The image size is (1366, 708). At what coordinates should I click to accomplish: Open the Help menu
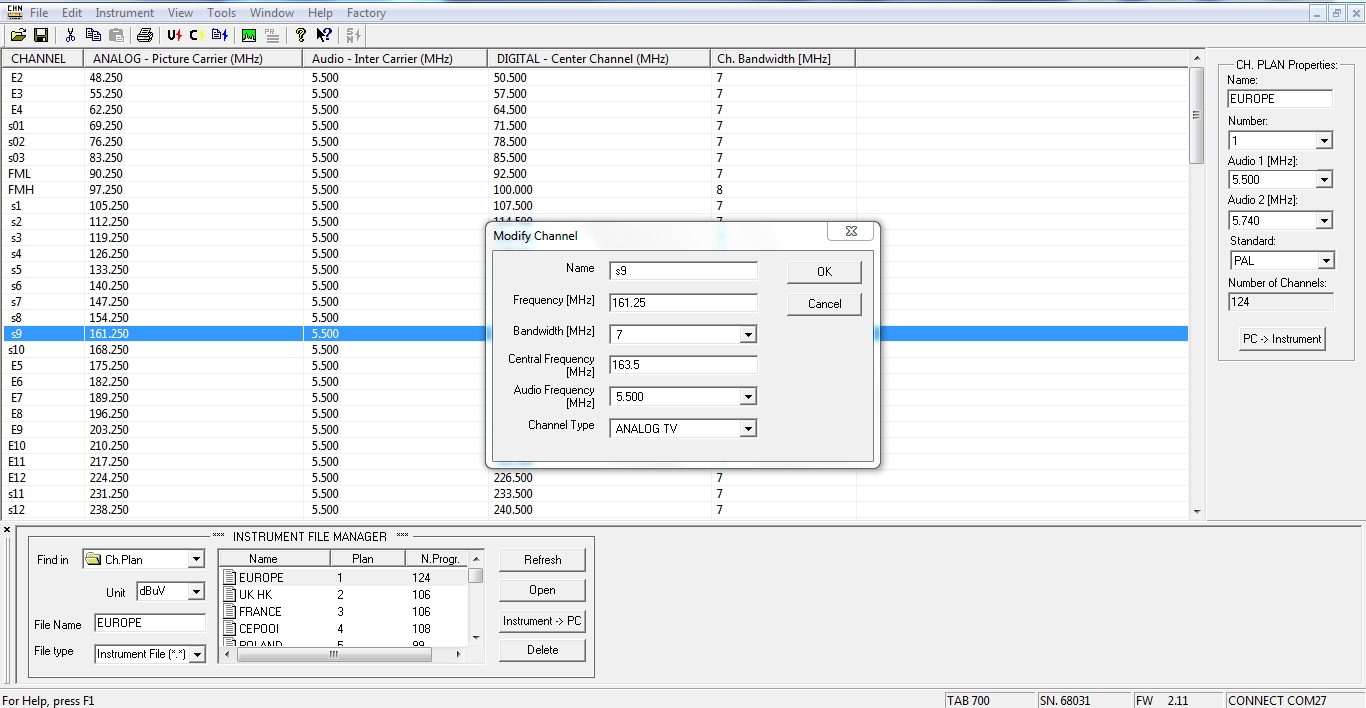coord(321,13)
